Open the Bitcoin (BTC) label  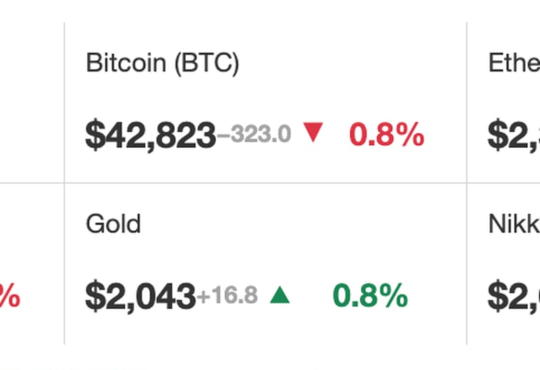tap(162, 63)
